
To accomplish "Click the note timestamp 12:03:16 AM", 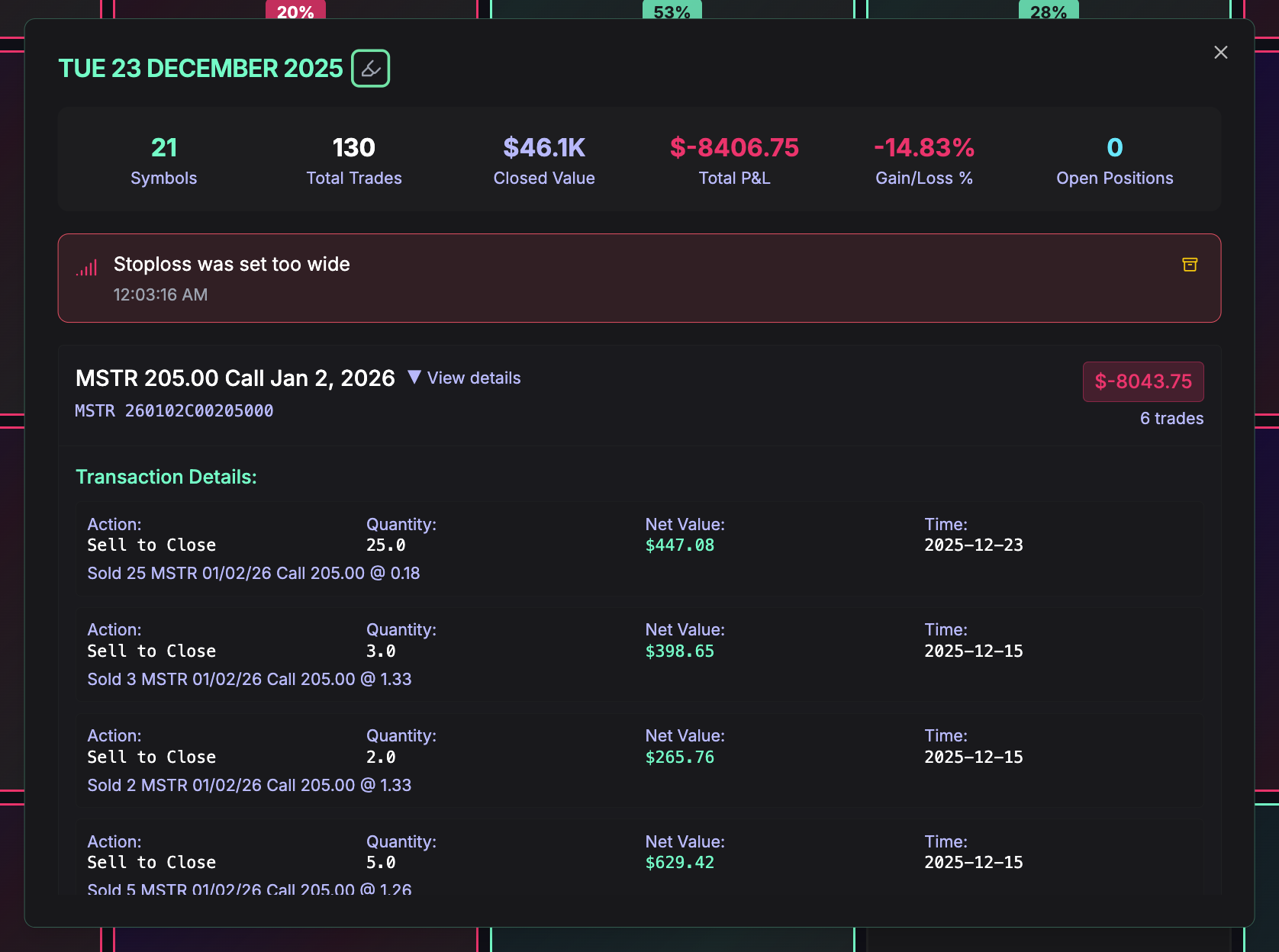I will coord(160,294).
